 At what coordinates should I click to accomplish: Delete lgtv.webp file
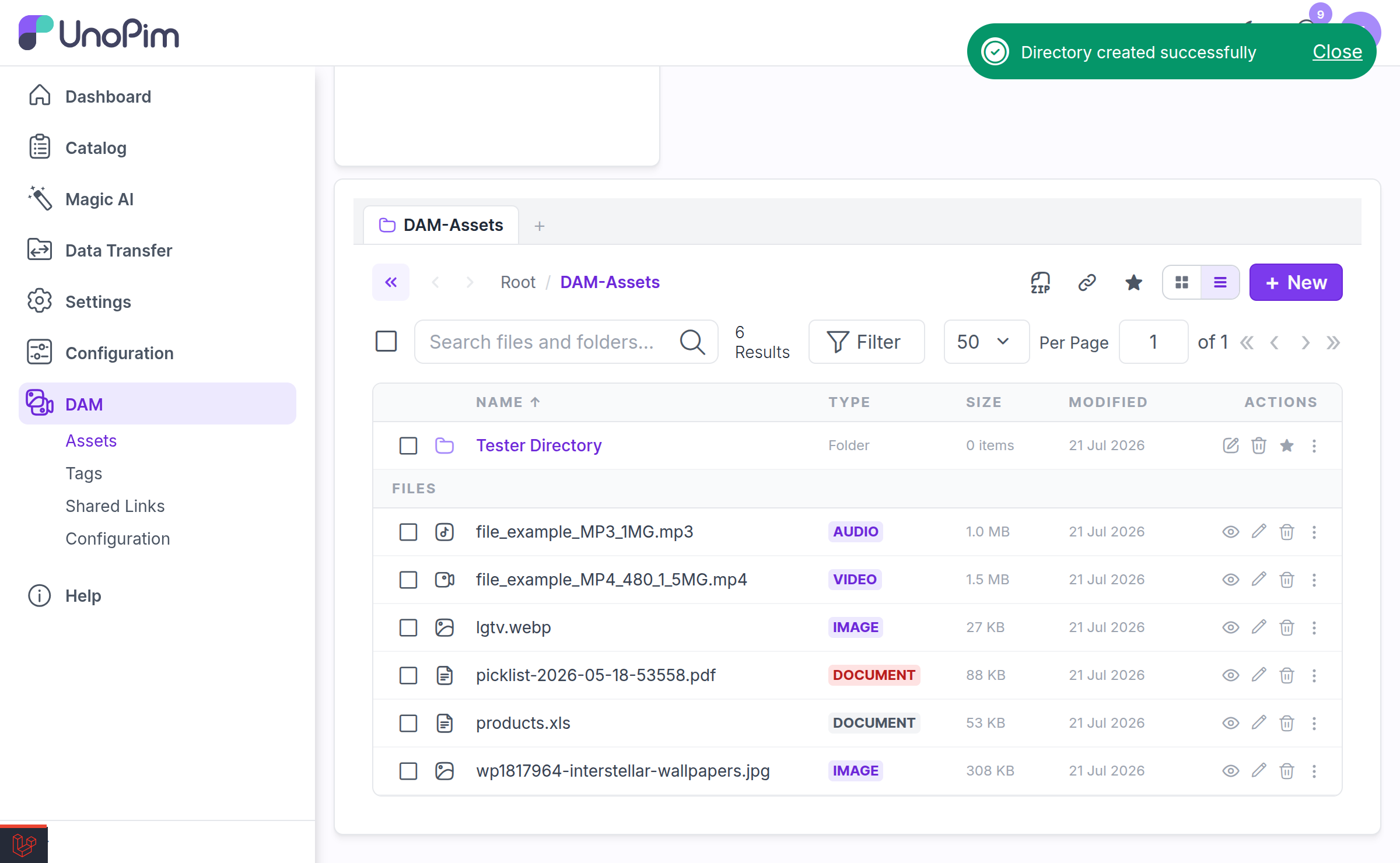coord(1286,627)
